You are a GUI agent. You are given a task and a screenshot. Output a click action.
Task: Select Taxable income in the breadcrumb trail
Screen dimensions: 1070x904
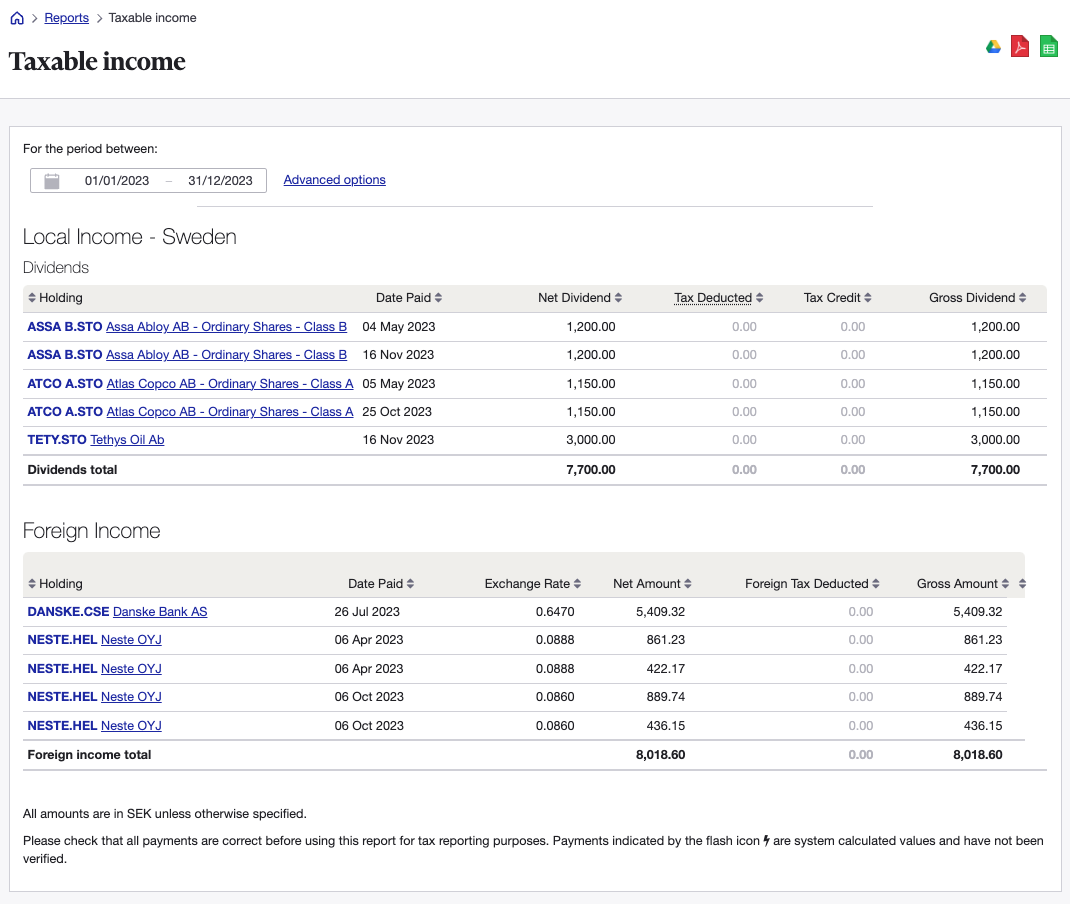tap(152, 17)
